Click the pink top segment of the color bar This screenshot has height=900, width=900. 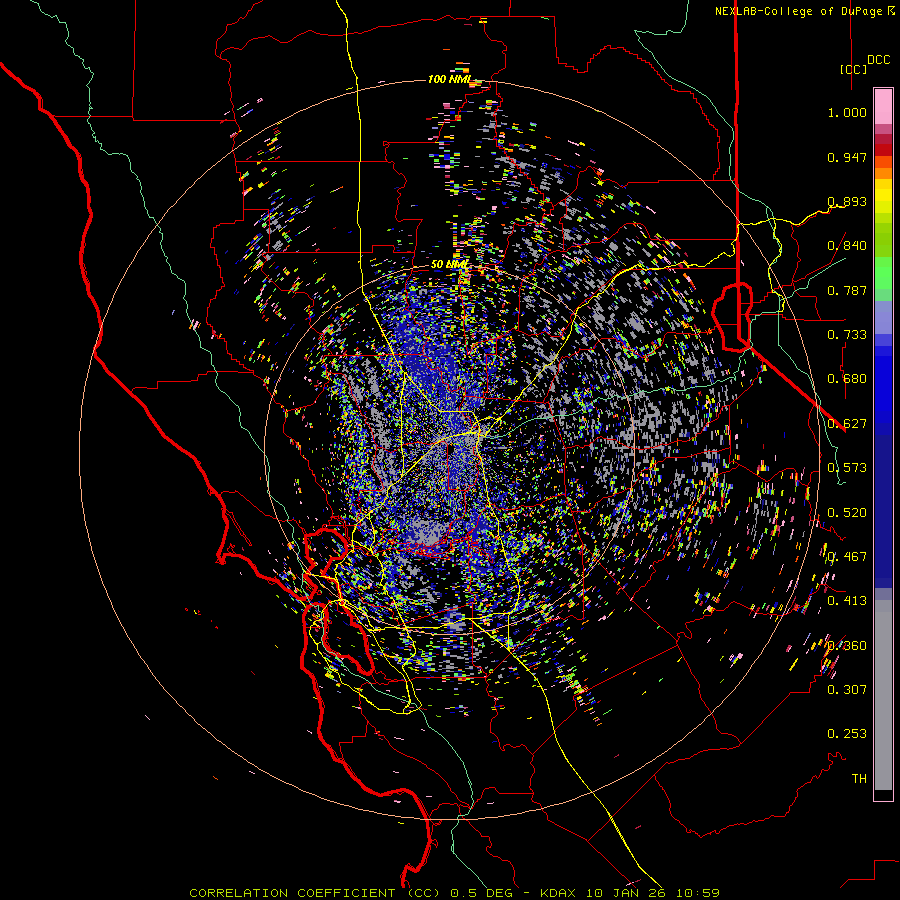883,106
